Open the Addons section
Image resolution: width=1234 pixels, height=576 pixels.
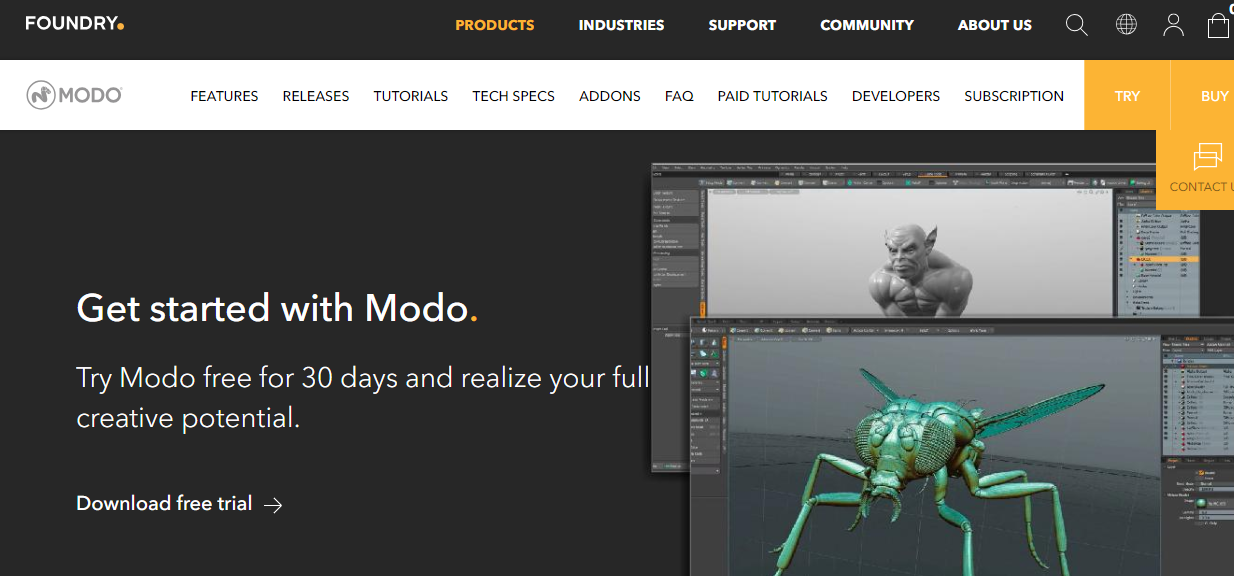click(610, 96)
